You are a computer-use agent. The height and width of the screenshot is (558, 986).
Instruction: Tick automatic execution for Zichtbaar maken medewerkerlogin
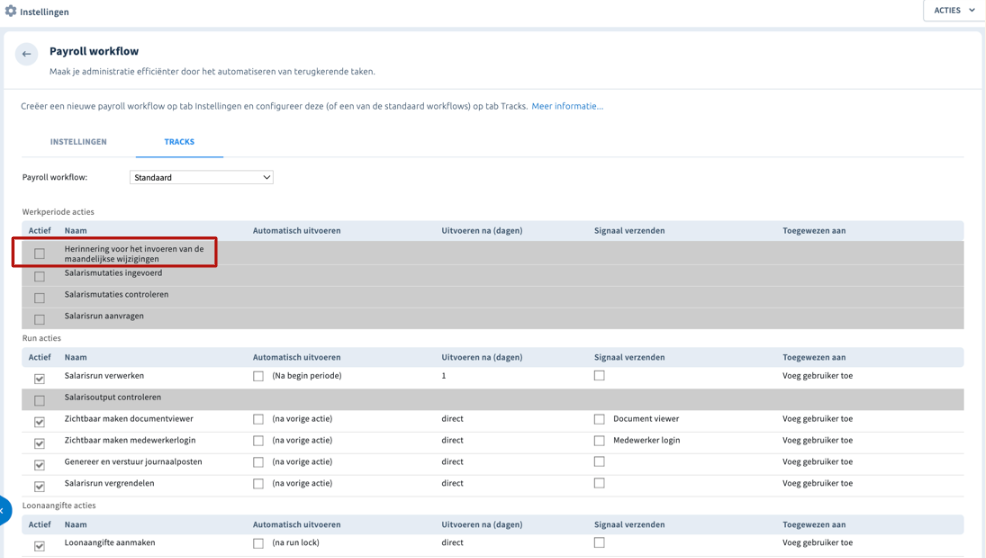click(258, 441)
